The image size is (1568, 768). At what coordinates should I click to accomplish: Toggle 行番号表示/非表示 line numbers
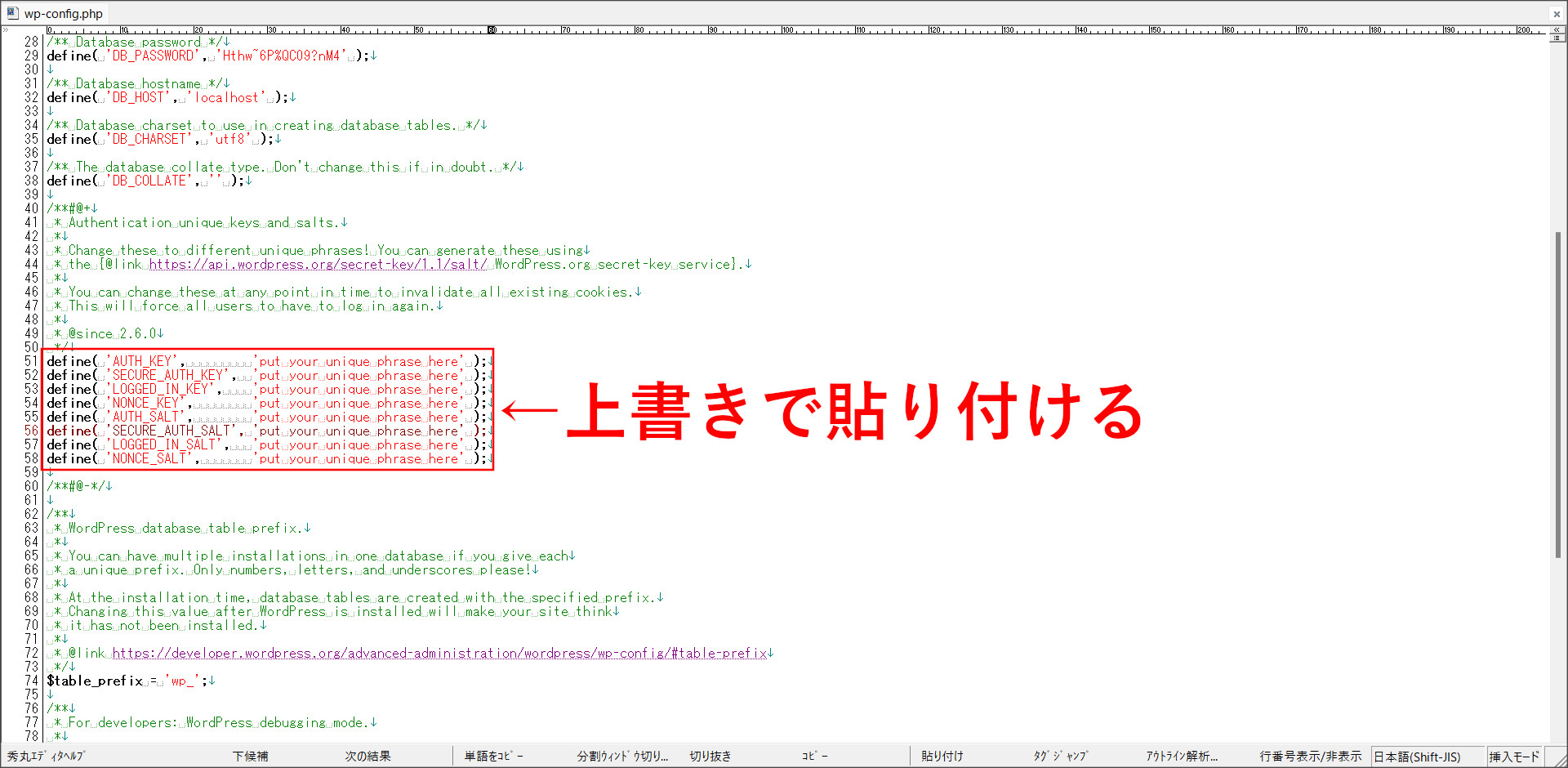[x=1310, y=757]
